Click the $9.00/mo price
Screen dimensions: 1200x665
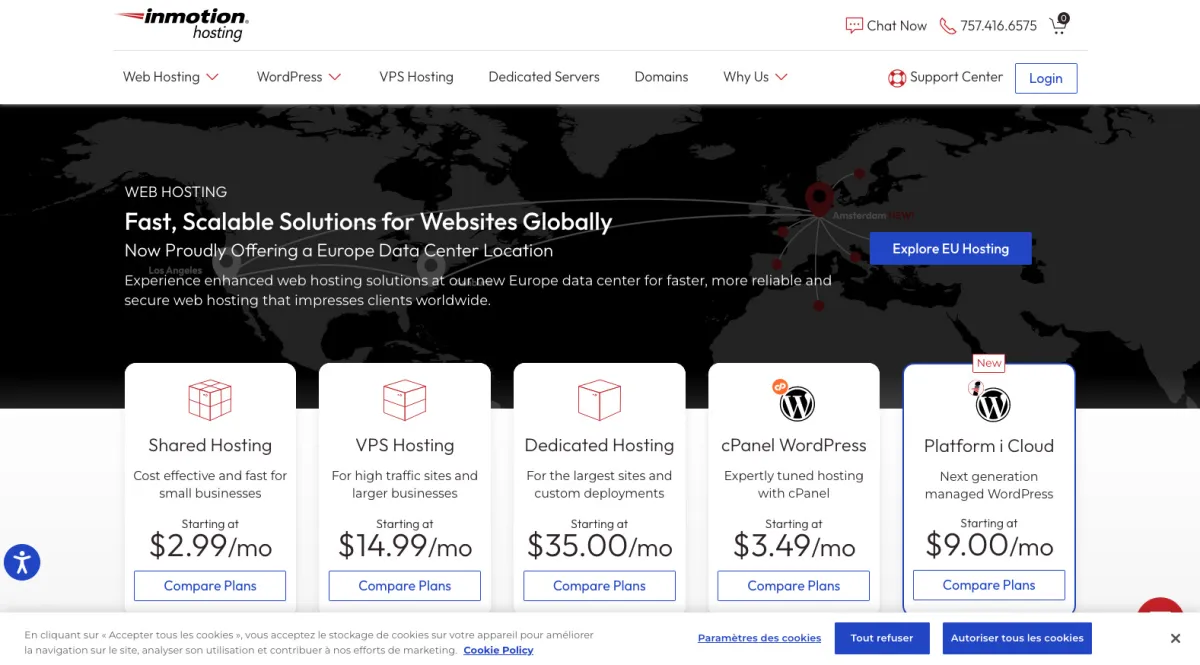[x=989, y=546]
